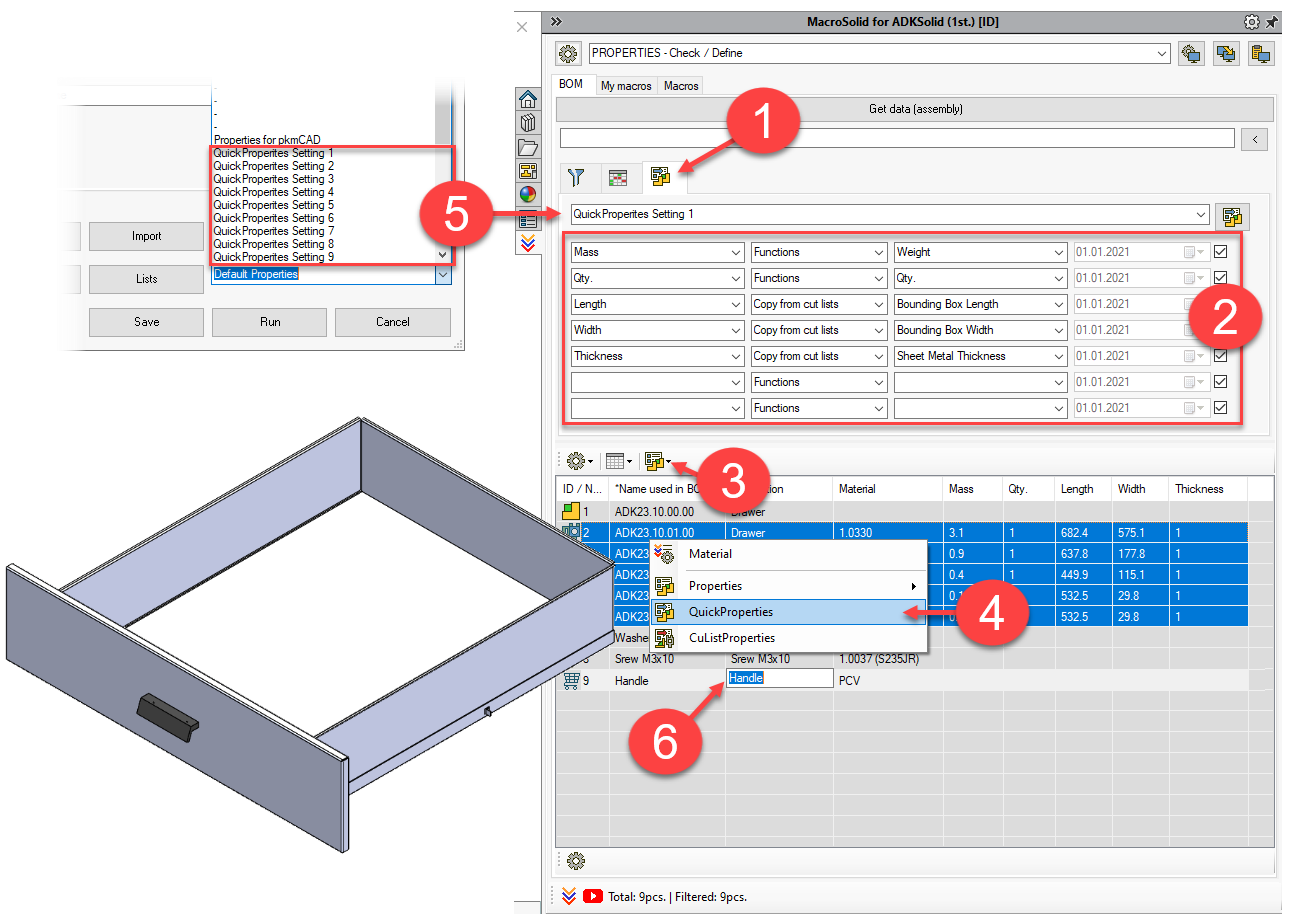
Task: Switch to the filter funnel tab
Action: coord(576,178)
